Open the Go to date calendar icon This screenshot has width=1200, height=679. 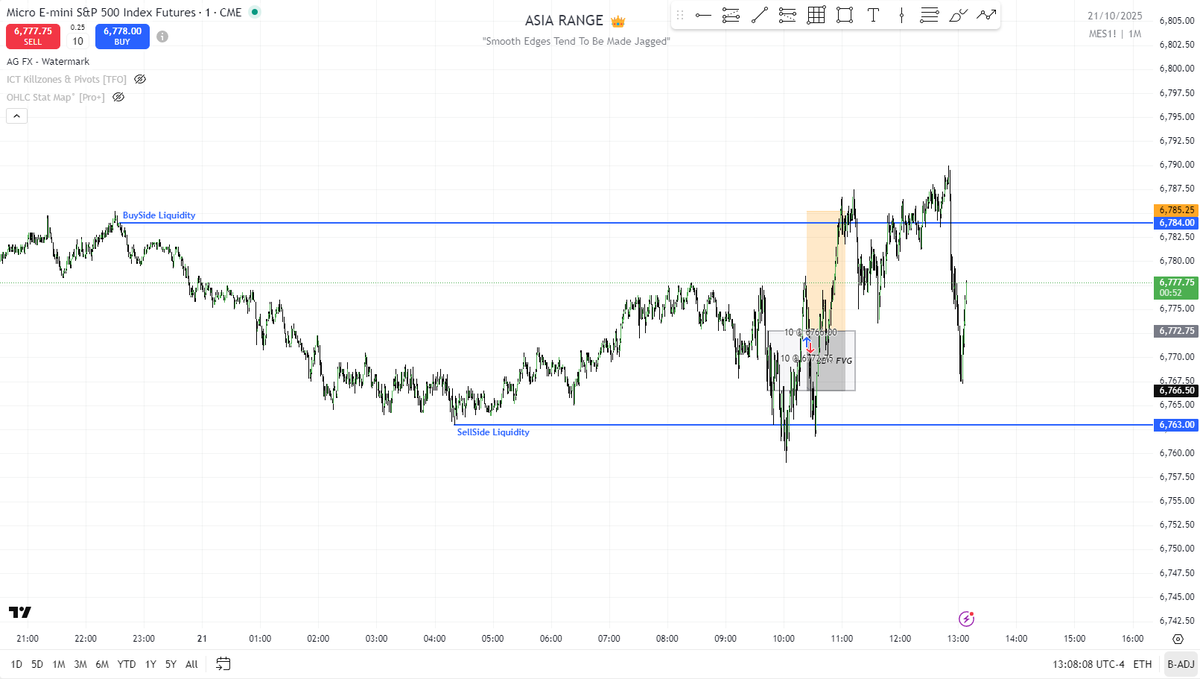point(223,663)
